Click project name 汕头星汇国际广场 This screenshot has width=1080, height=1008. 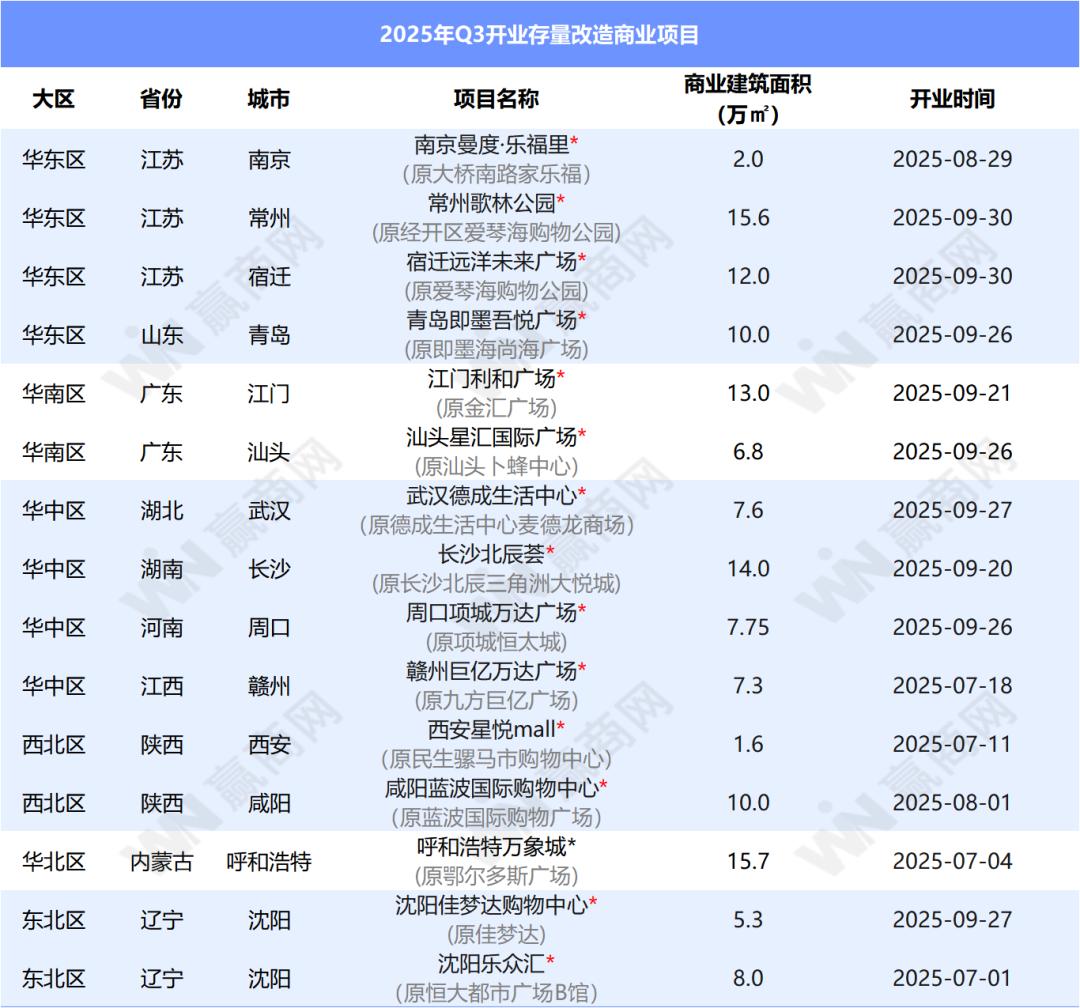tap(491, 438)
